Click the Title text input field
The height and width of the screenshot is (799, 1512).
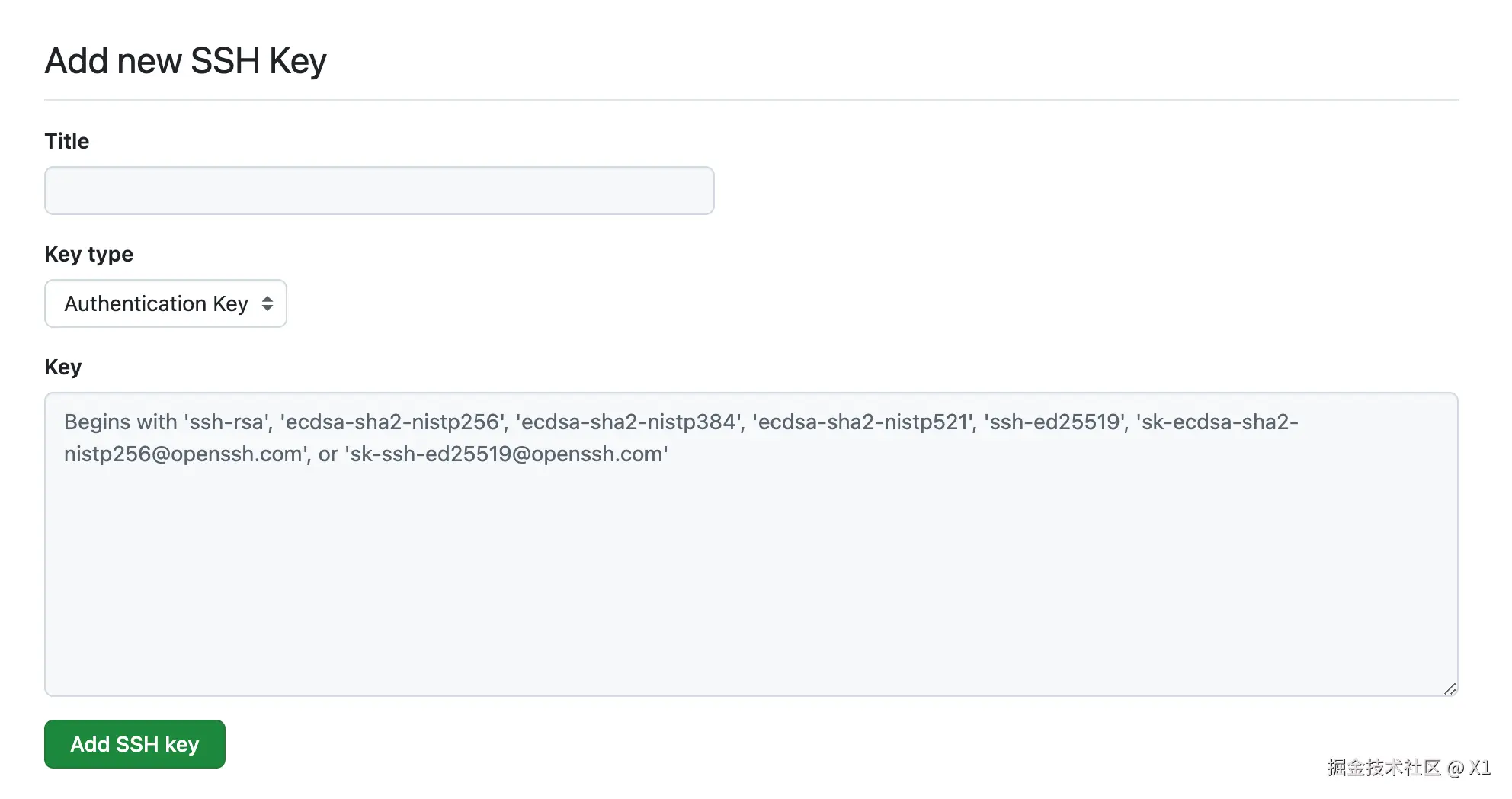[379, 191]
